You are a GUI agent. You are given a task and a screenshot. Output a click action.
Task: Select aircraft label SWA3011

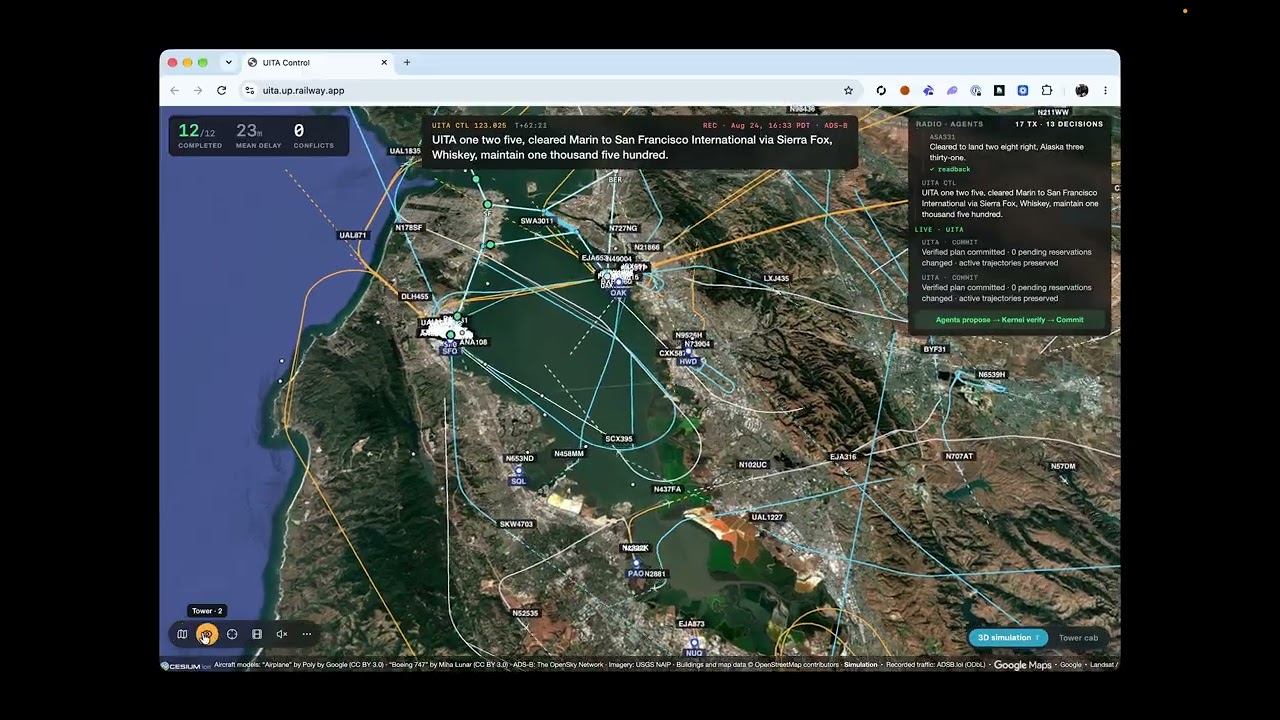click(x=537, y=221)
